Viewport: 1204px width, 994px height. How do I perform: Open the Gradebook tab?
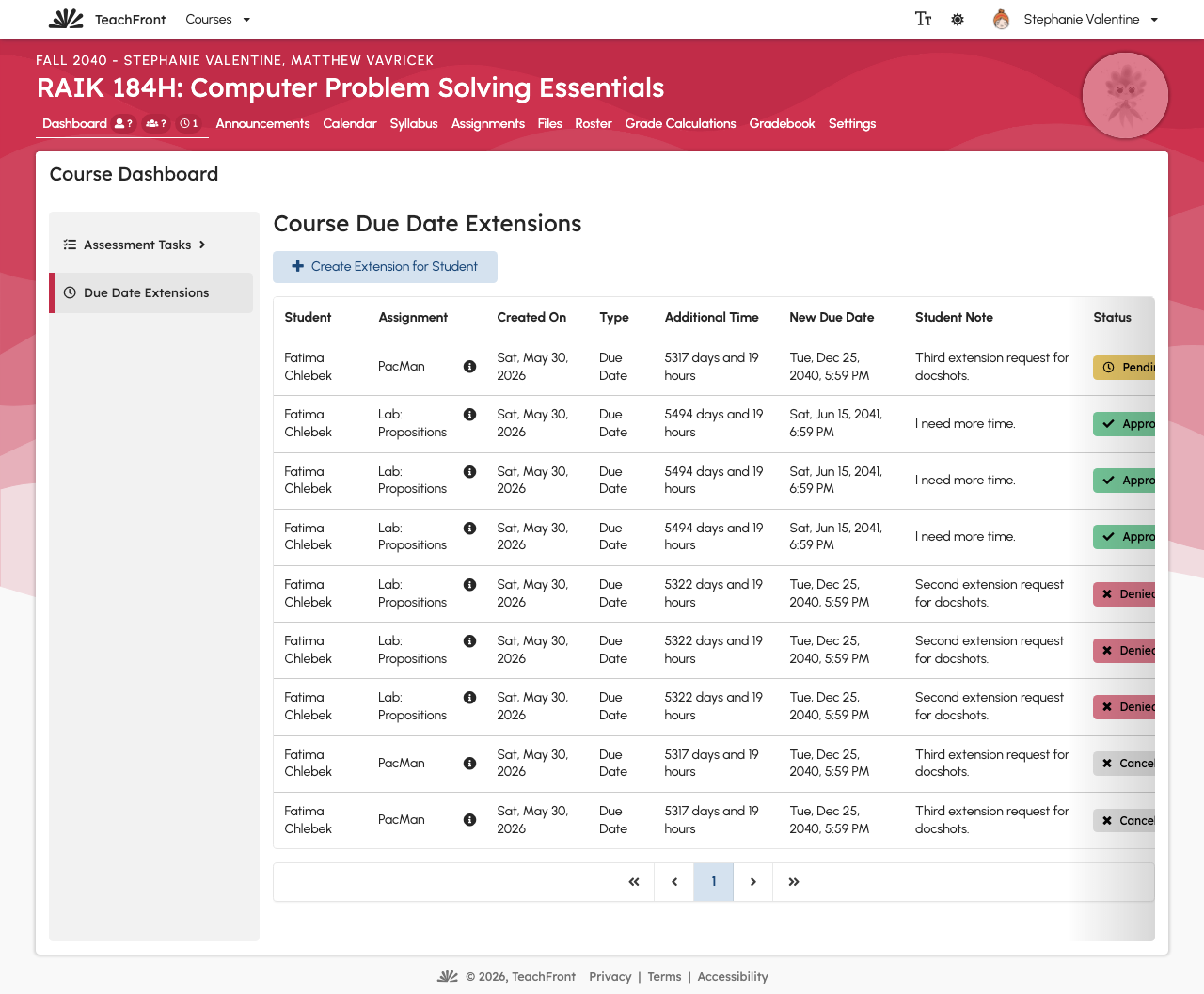[782, 123]
